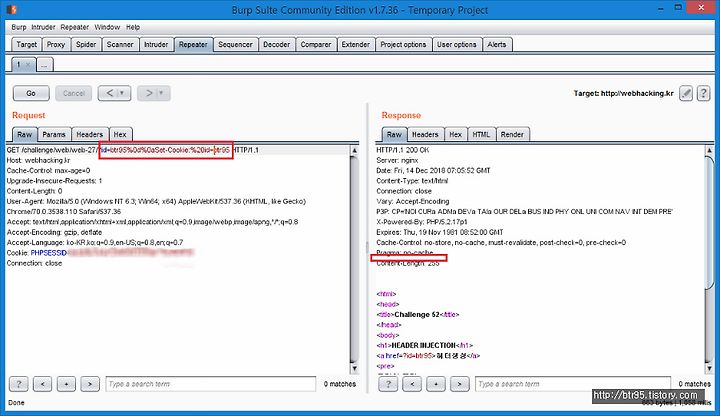Step back with the < history button
This screenshot has width=720, height=416.
pos(109,93)
